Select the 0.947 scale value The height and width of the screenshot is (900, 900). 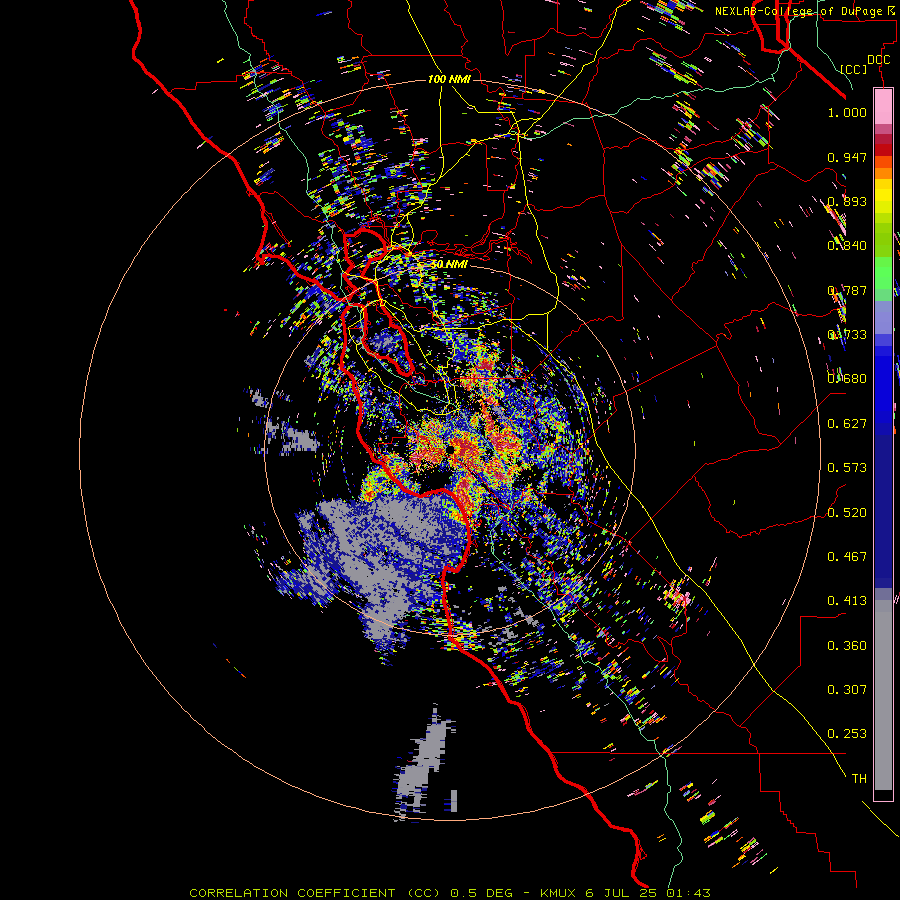click(x=847, y=157)
